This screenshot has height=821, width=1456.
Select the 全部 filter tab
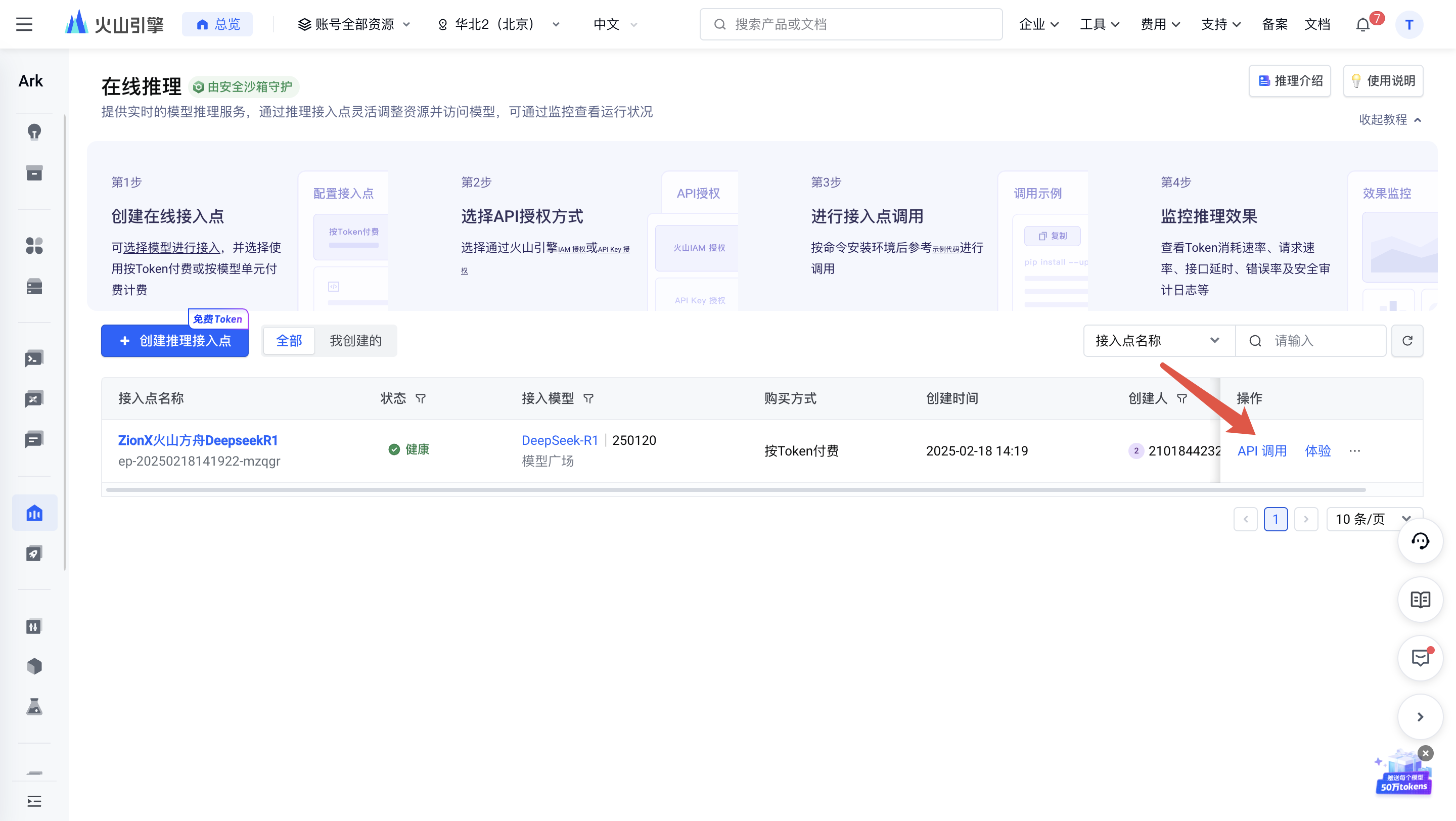click(x=289, y=341)
